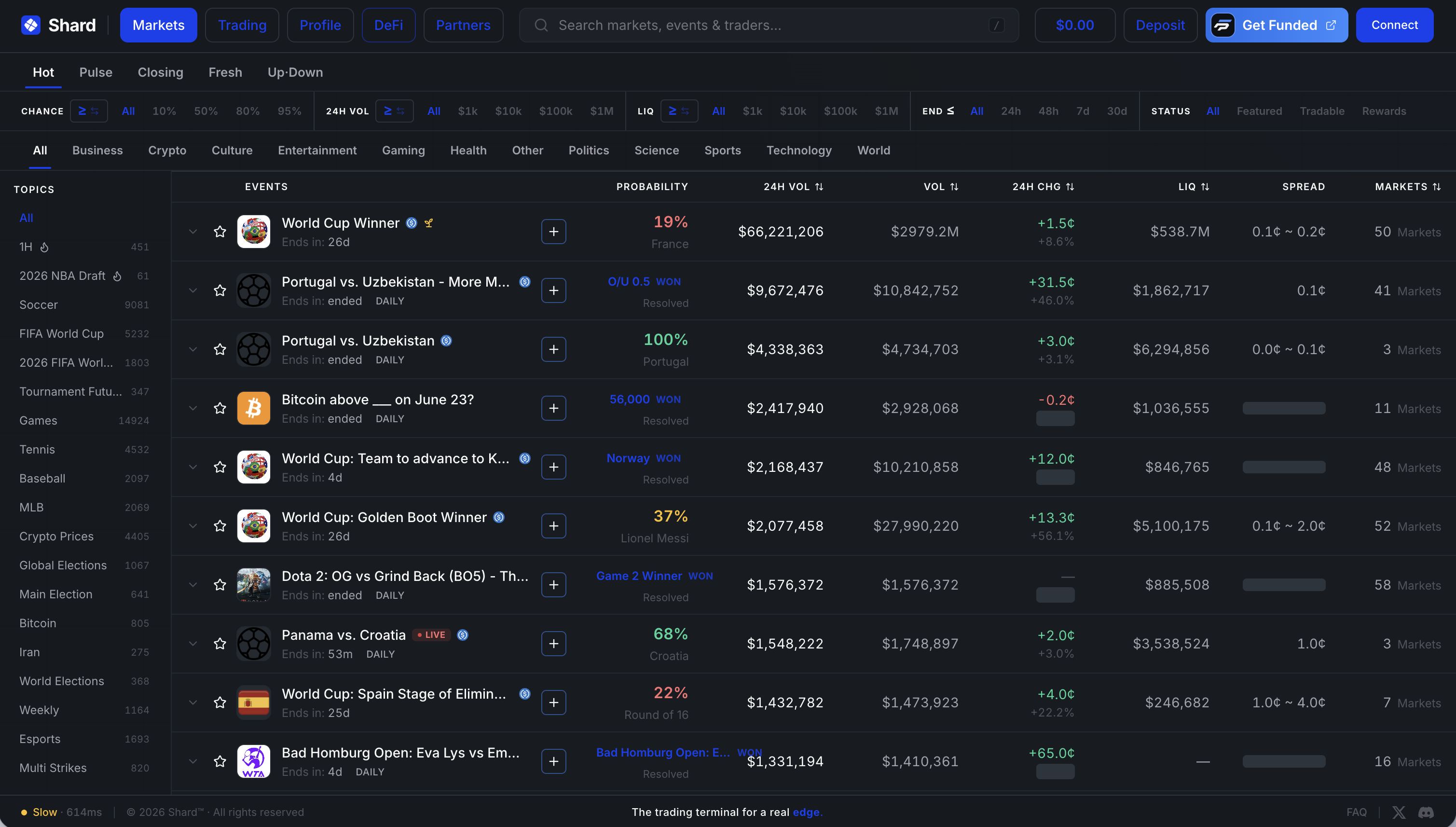The width and height of the screenshot is (1456, 827).
Task: Click the flame icon beside 2026 NBA Draft topic
Action: (x=117, y=276)
